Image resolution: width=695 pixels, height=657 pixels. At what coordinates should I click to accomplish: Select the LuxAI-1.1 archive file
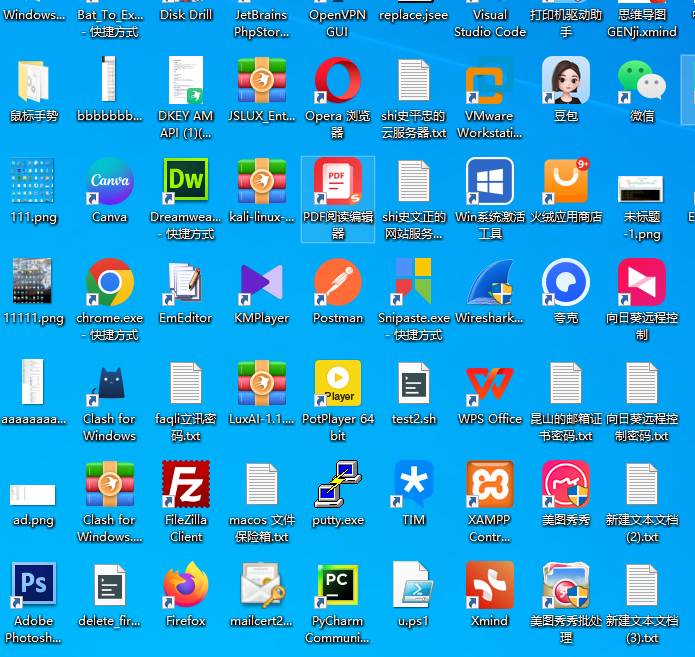[x=262, y=383]
